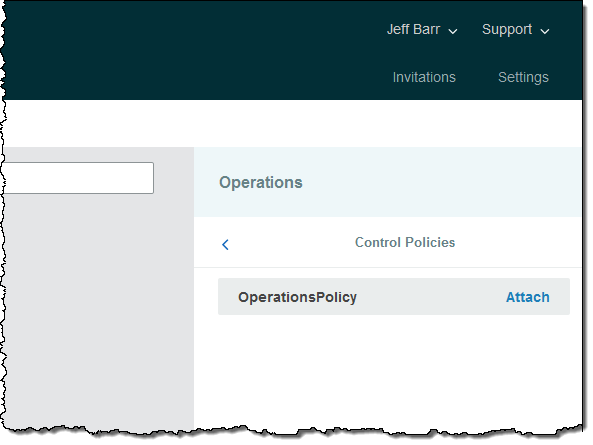Attach the OperationsPolicy
Viewport: 593px width, 445px height.
pos(528,297)
